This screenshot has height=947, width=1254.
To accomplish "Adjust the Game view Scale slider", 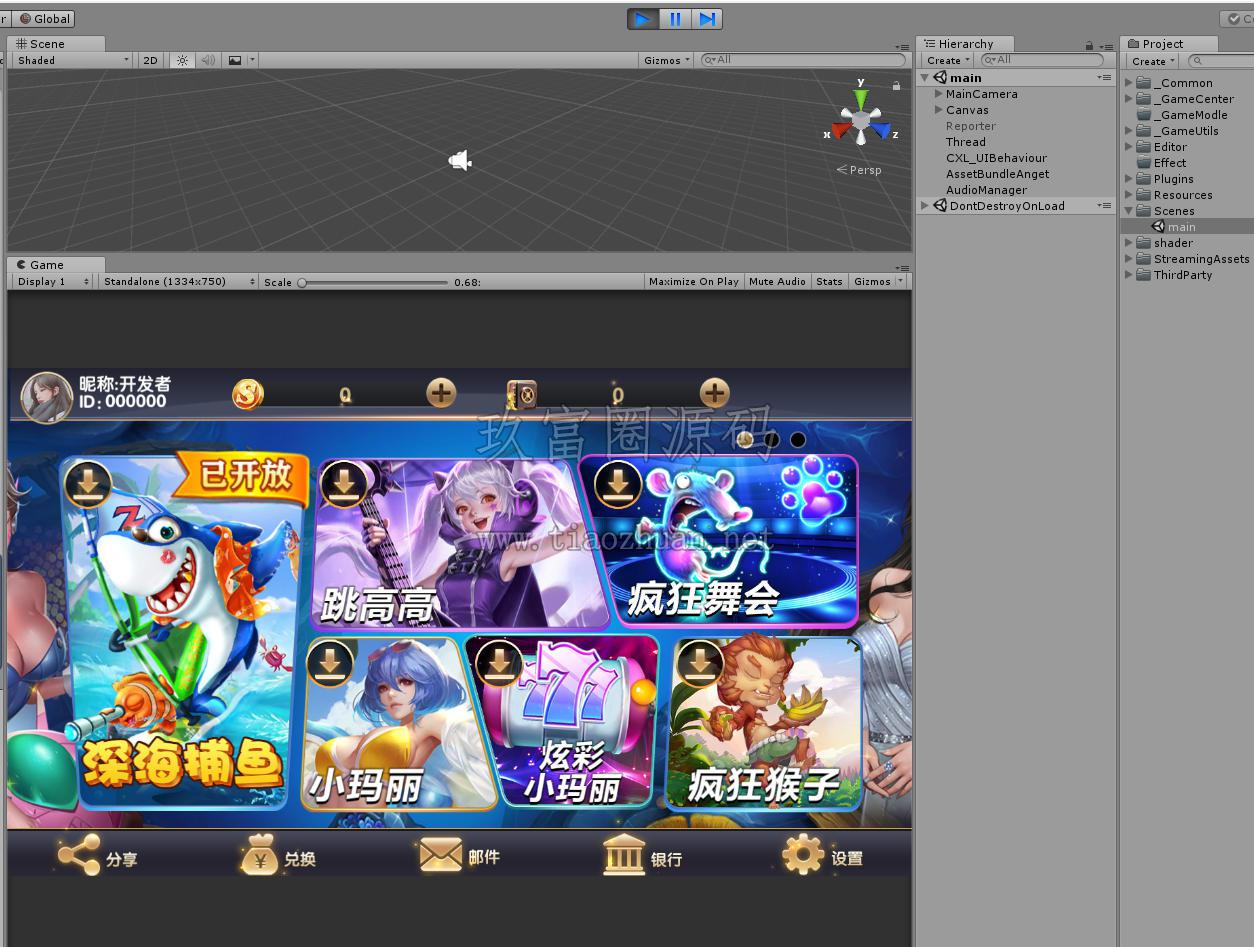I will [374, 283].
